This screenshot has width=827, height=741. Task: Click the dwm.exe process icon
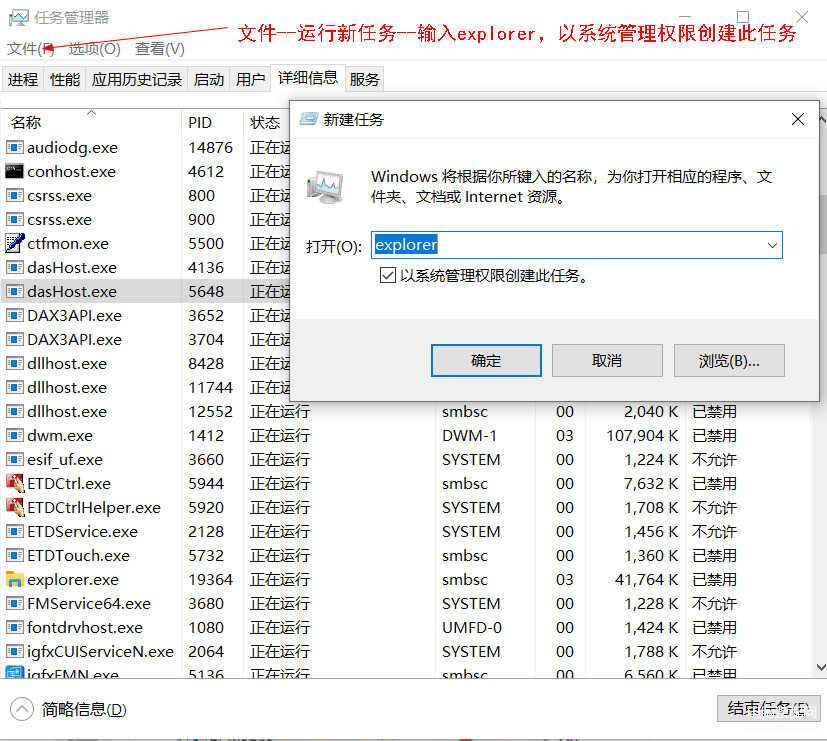tap(14, 435)
